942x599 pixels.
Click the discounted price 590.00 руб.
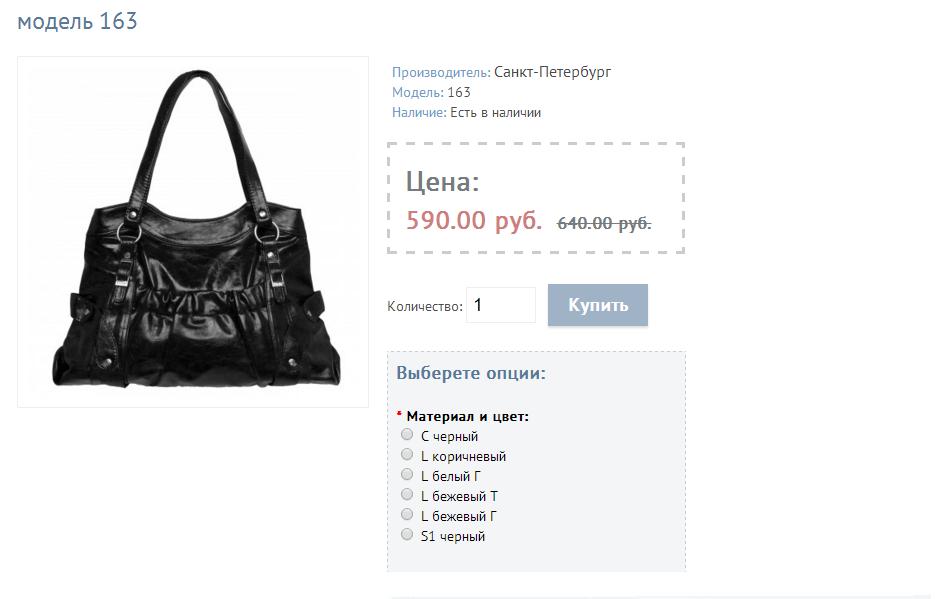click(x=474, y=220)
